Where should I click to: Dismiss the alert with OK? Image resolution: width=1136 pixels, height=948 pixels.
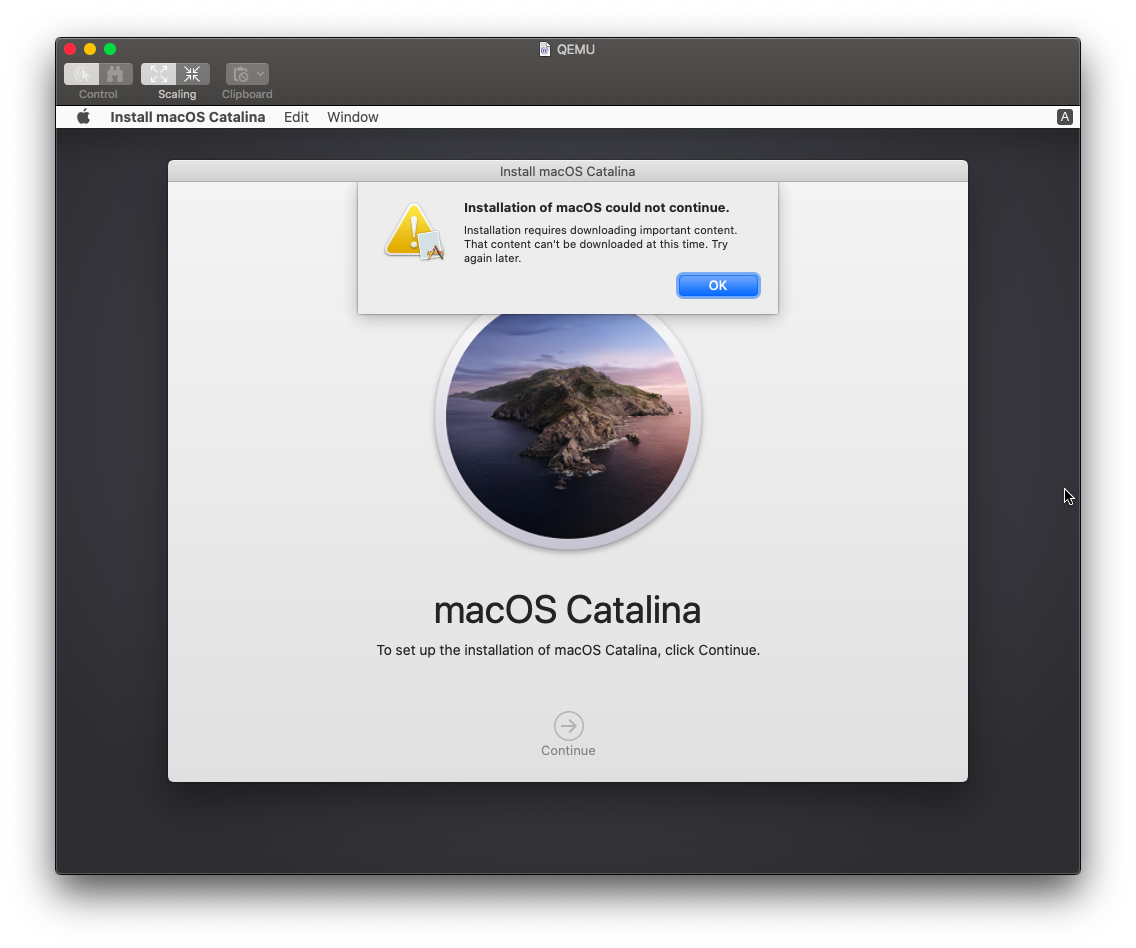[718, 285]
